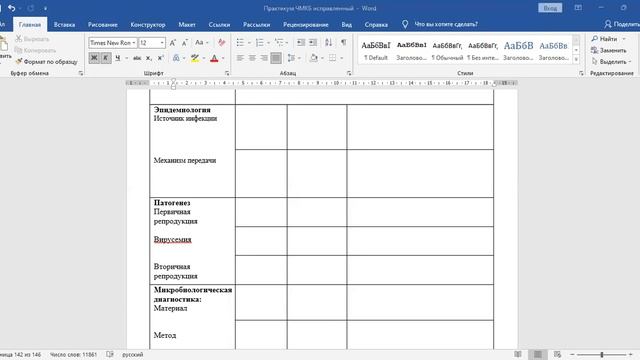Viewport: 640px width, 360px height.
Task: Clear all formatting eraser icon
Action: (x=222, y=42)
